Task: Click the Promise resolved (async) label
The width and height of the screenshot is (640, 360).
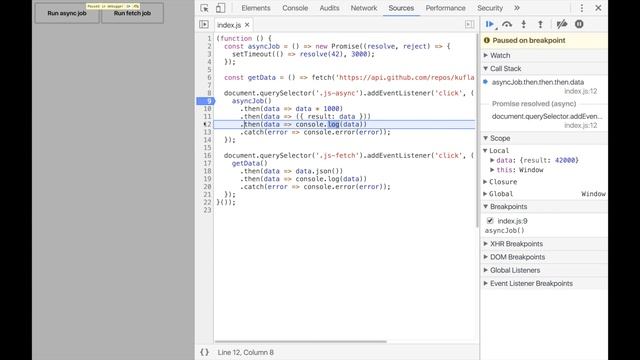Action: click(x=534, y=104)
